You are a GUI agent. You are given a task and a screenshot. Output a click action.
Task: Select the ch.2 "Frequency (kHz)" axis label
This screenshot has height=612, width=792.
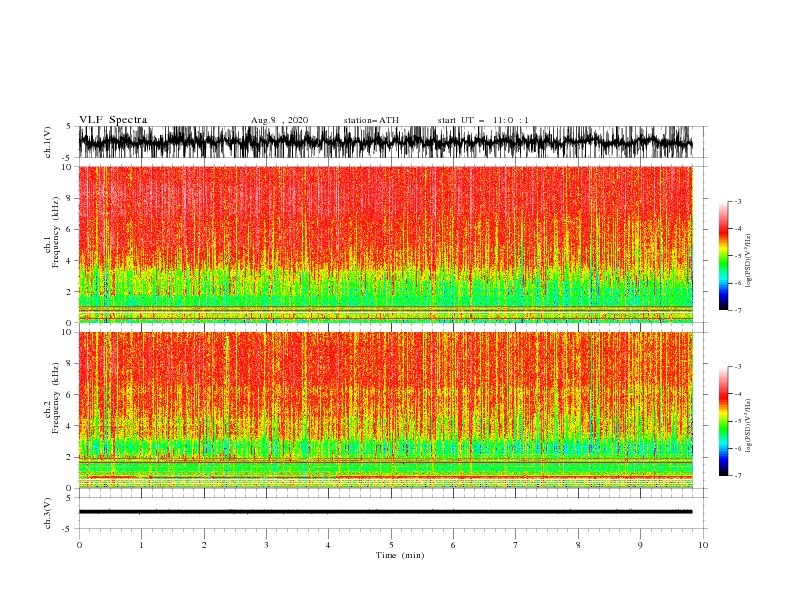click(56, 398)
